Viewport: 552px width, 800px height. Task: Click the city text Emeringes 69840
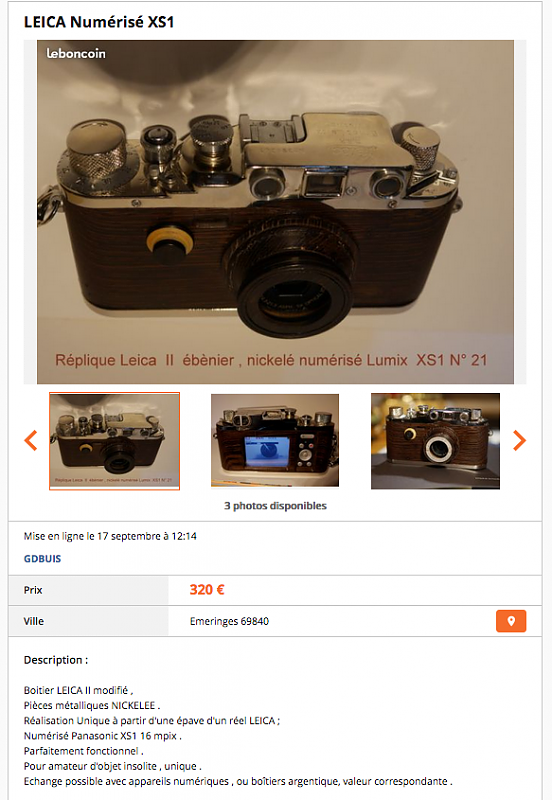coord(230,621)
